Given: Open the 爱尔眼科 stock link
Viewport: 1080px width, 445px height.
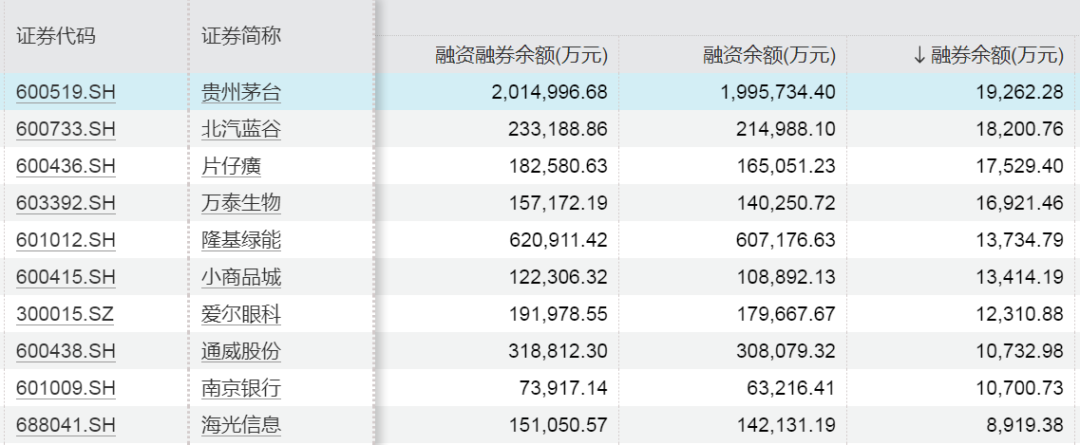Looking at the screenshot, I should pos(241,315).
